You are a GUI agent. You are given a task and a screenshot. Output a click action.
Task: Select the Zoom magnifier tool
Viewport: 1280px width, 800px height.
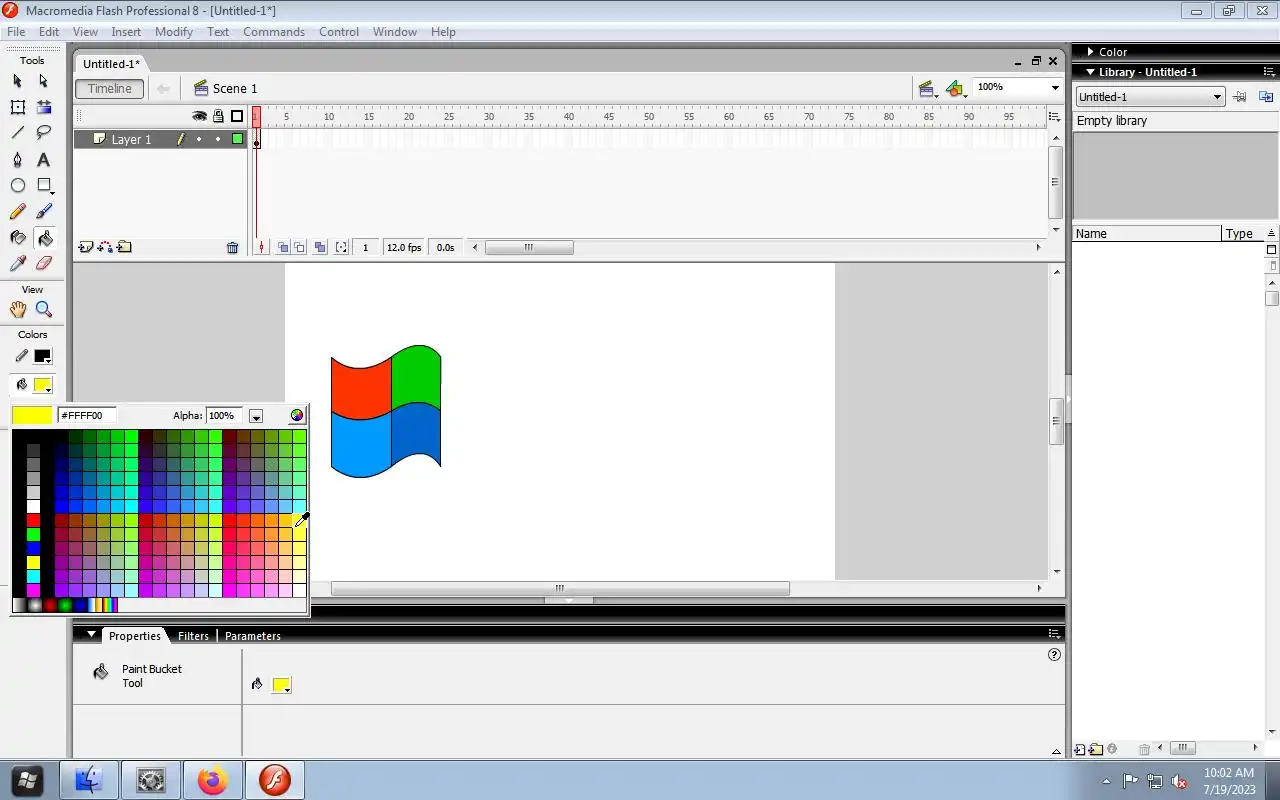[x=43, y=310]
